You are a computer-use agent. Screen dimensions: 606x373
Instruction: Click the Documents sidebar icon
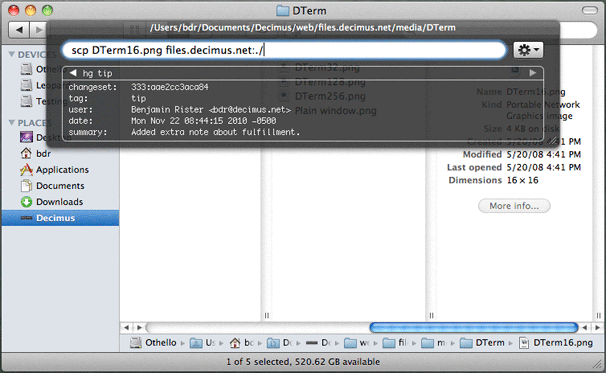pyautogui.click(x=26, y=186)
